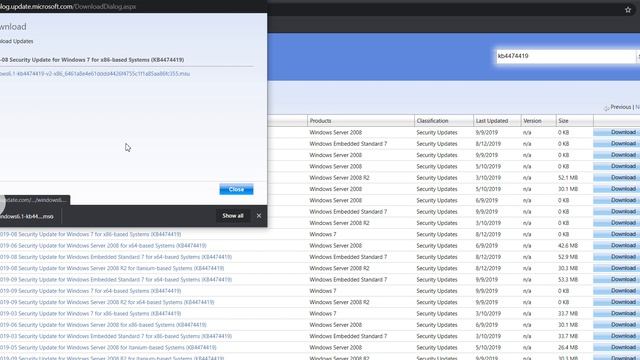This screenshot has height=360, width=640.
Task: Sort results by the Products column
Action: 320,121
